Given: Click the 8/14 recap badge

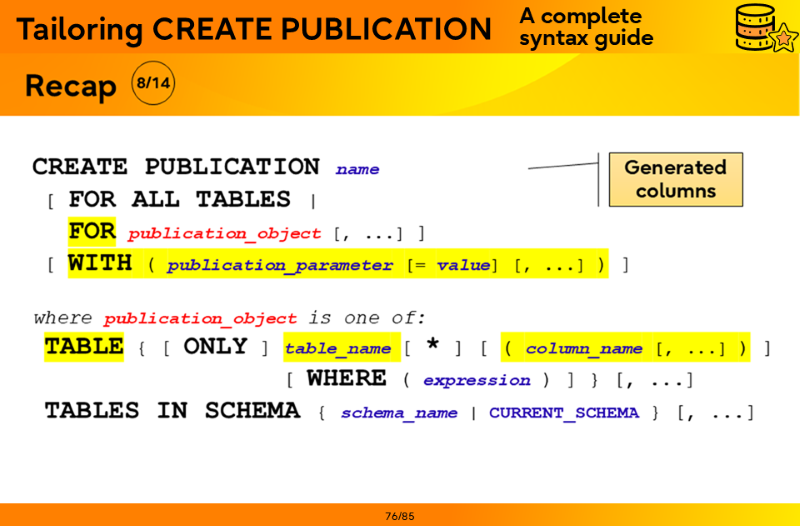Looking at the screenshot, I should click(x=152, y=84).
